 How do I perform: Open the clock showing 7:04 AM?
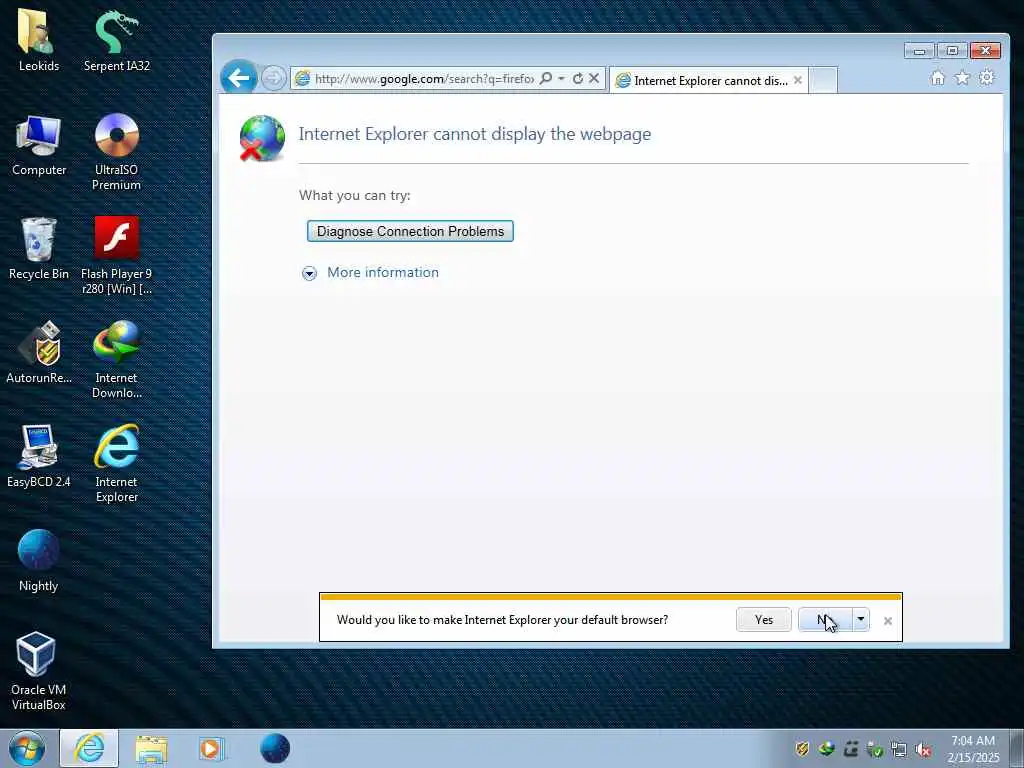coord(973,749)
